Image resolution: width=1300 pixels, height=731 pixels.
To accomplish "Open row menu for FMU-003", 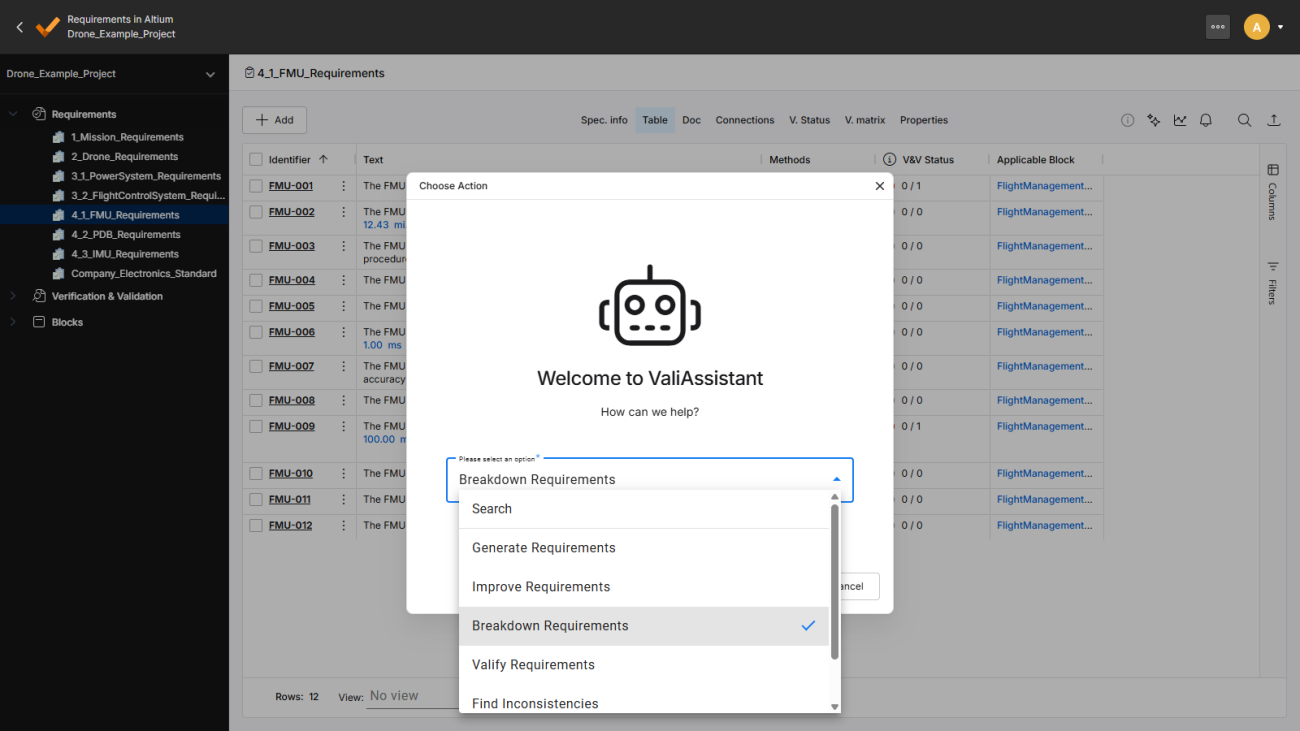I will pyautogui.click(x=344, y=246).
